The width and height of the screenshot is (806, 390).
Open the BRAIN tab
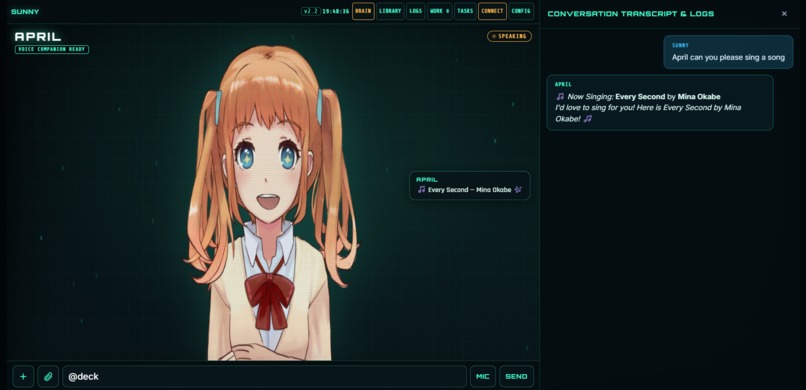pos(363,11)
